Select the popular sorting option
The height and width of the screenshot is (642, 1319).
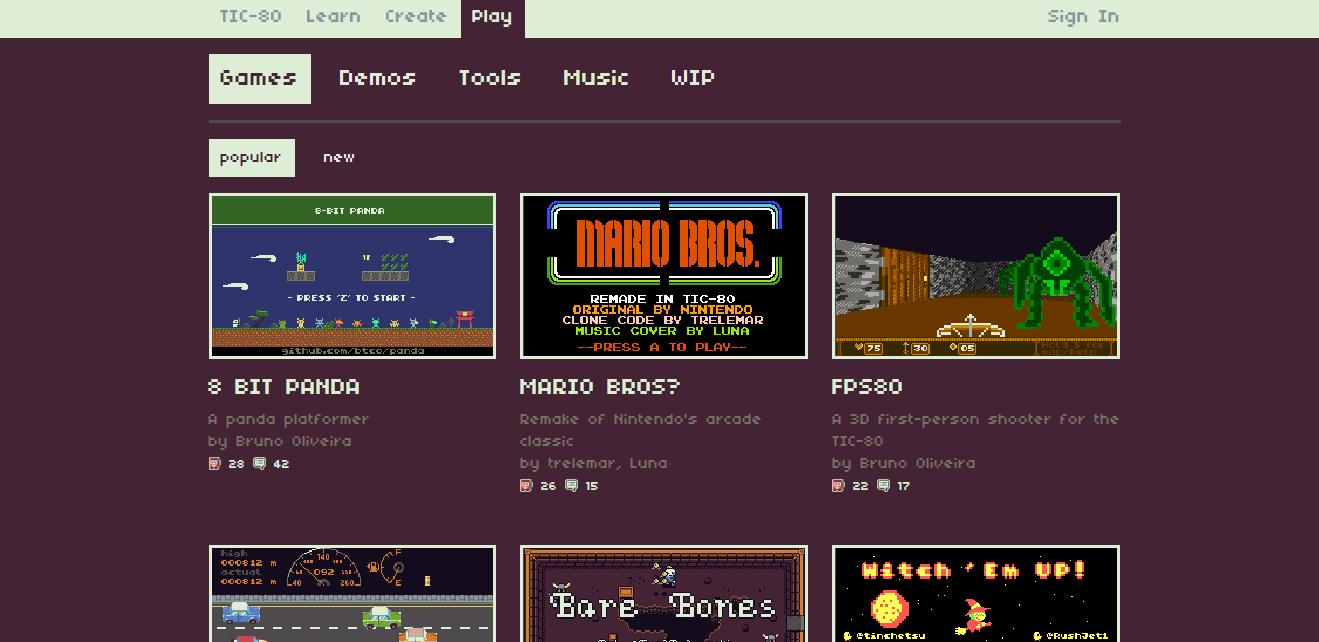(x=251, y=158)
